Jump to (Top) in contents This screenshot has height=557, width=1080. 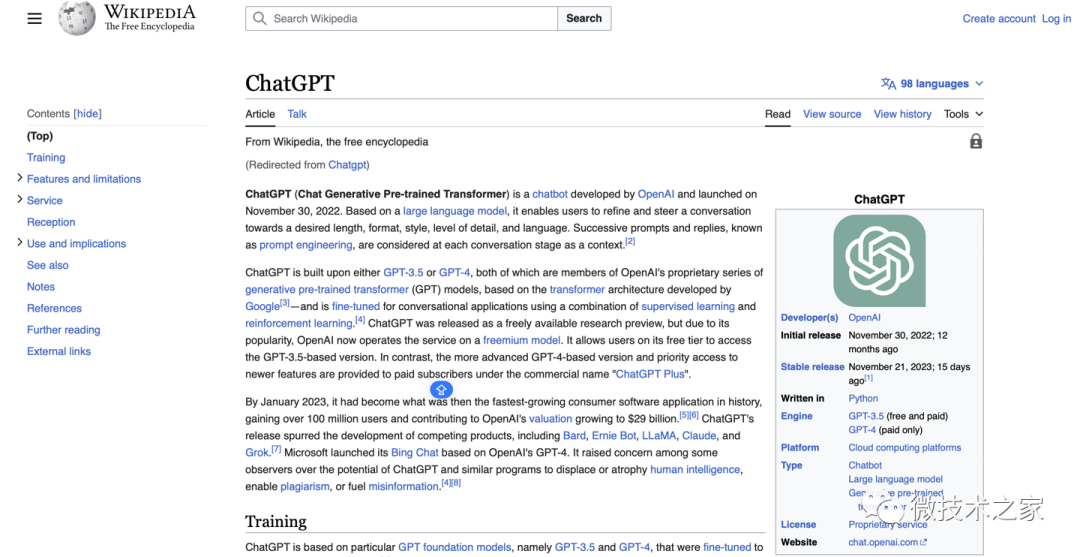40,136
